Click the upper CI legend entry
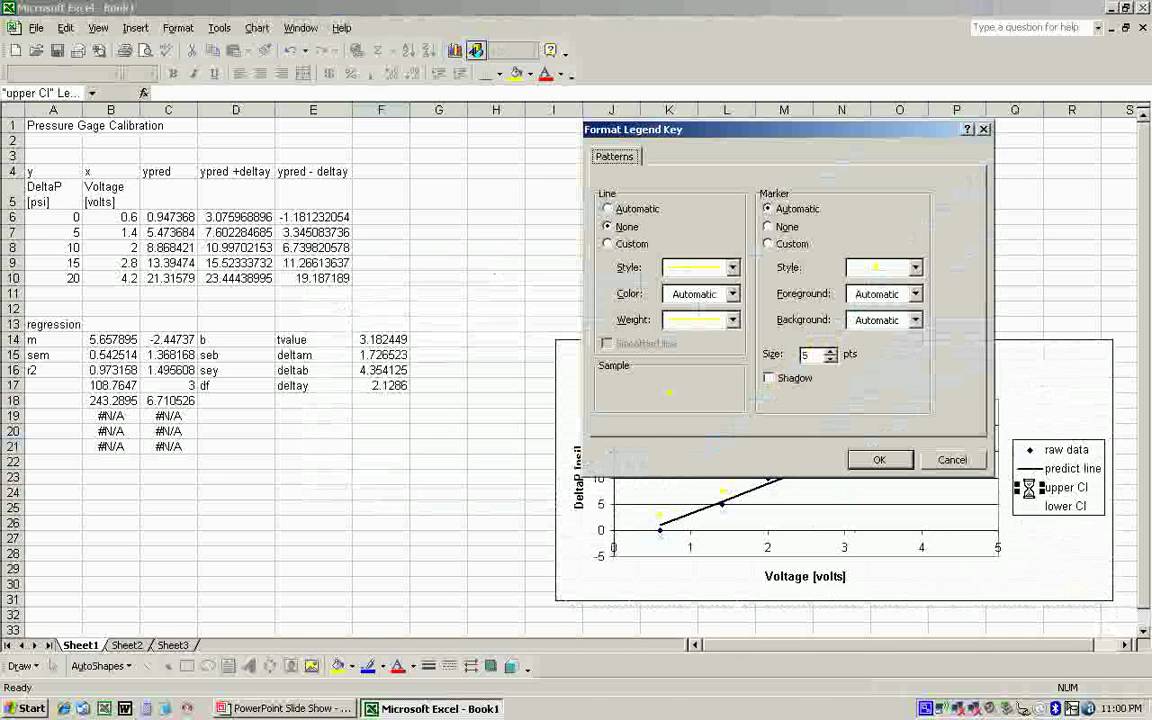 1065,488
